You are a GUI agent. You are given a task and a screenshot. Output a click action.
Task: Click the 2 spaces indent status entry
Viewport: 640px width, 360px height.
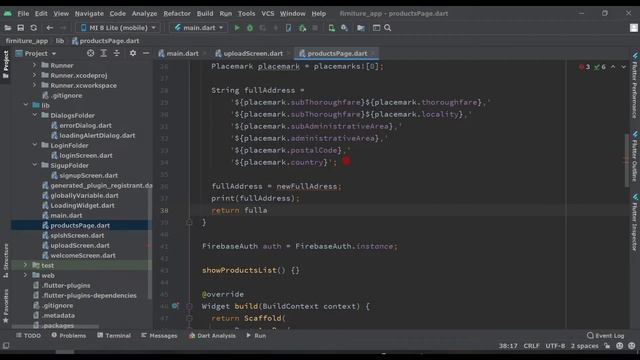[x=584, y=346]
